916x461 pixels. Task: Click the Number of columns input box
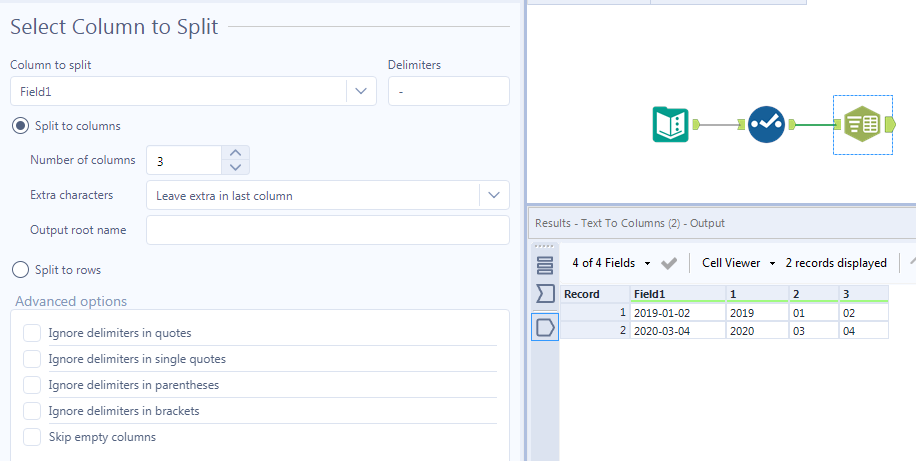pos(184,160)
